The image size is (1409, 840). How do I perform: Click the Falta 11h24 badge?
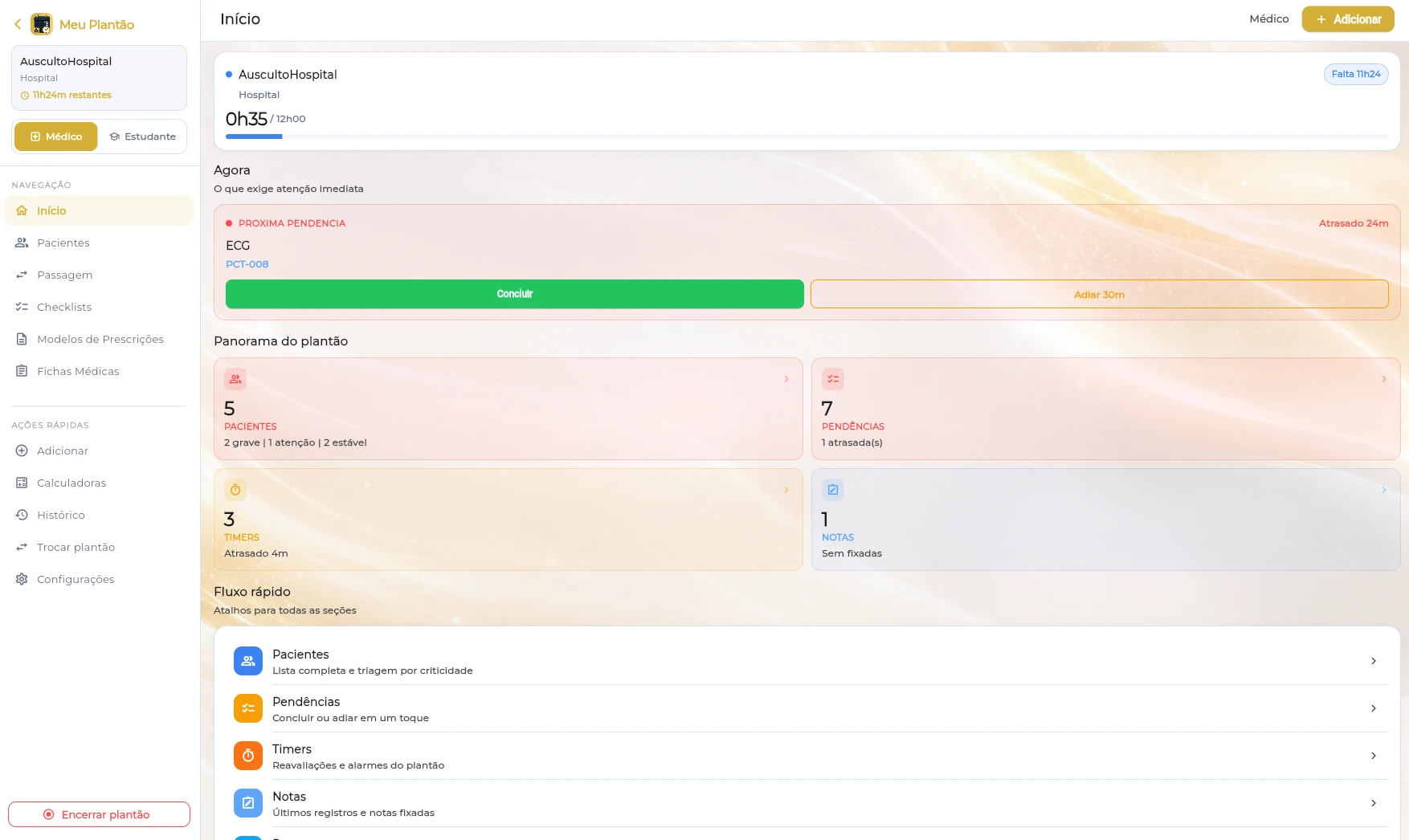click(1356, 74)
